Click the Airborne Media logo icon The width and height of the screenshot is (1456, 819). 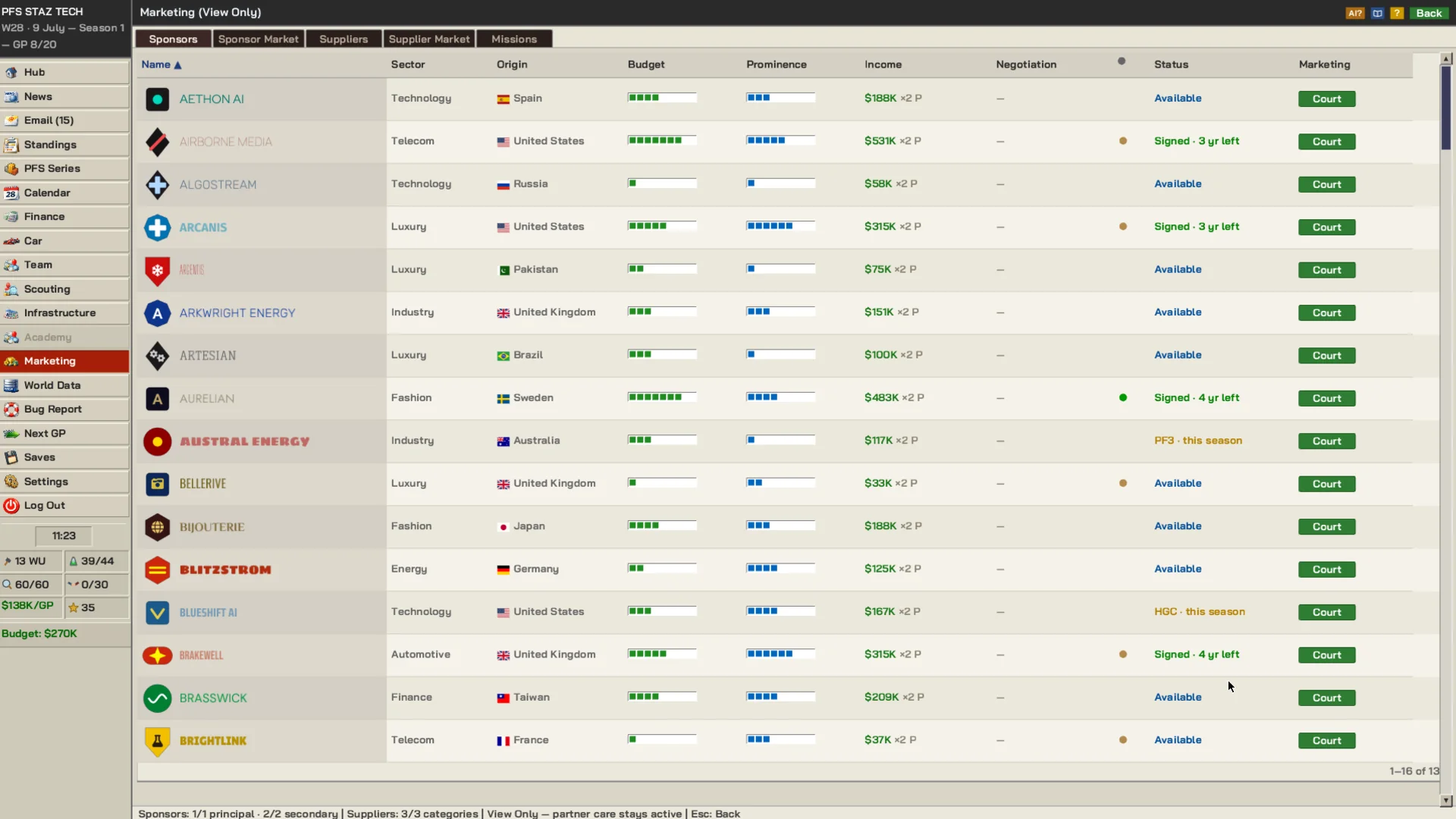pos(157,142)
